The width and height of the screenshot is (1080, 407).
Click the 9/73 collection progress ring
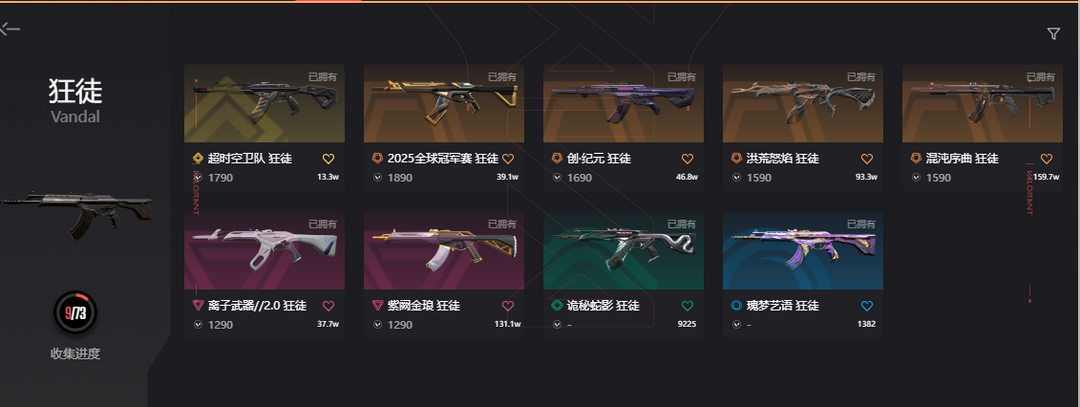[76, 313]
